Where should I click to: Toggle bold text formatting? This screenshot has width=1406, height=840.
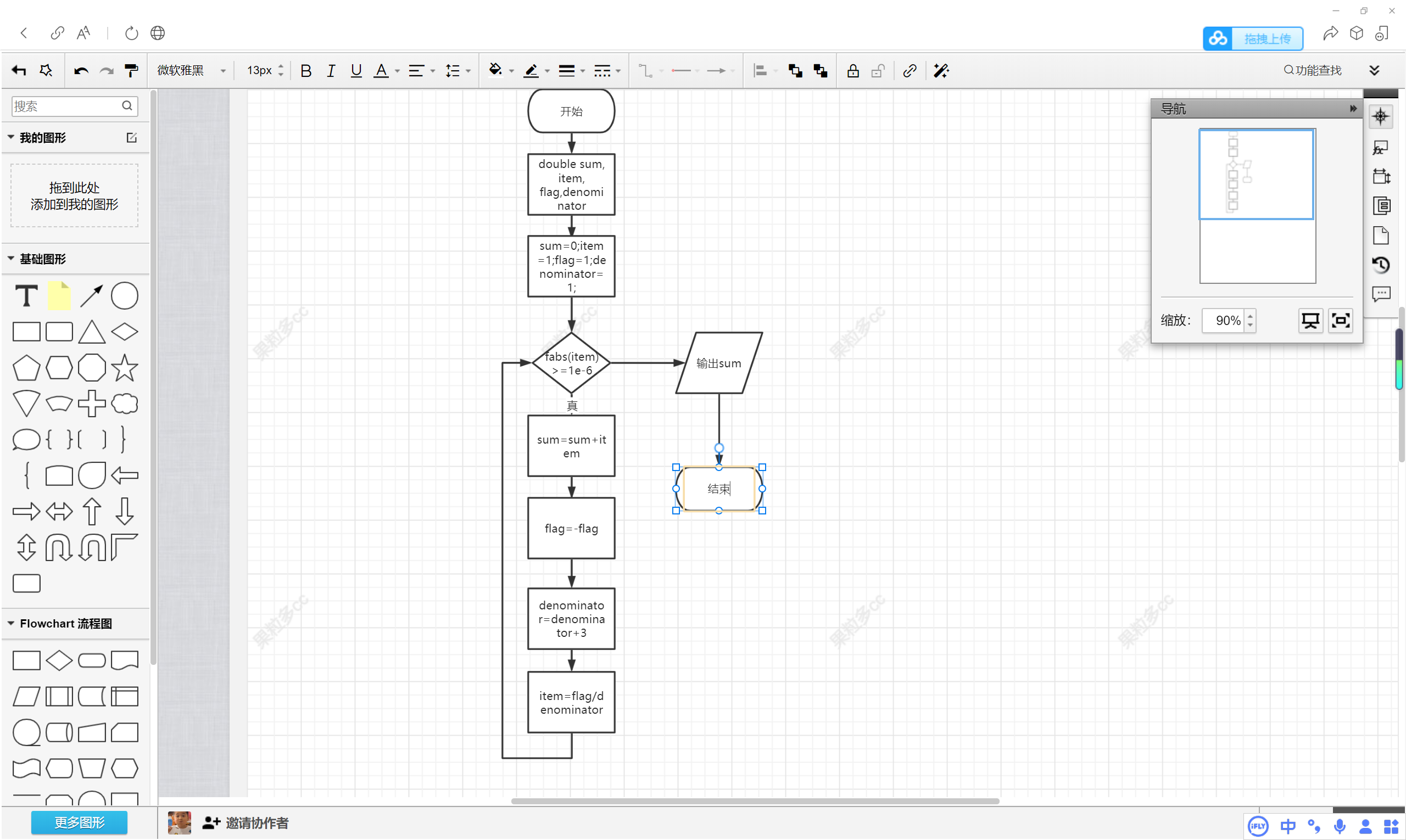click(306, 71)
